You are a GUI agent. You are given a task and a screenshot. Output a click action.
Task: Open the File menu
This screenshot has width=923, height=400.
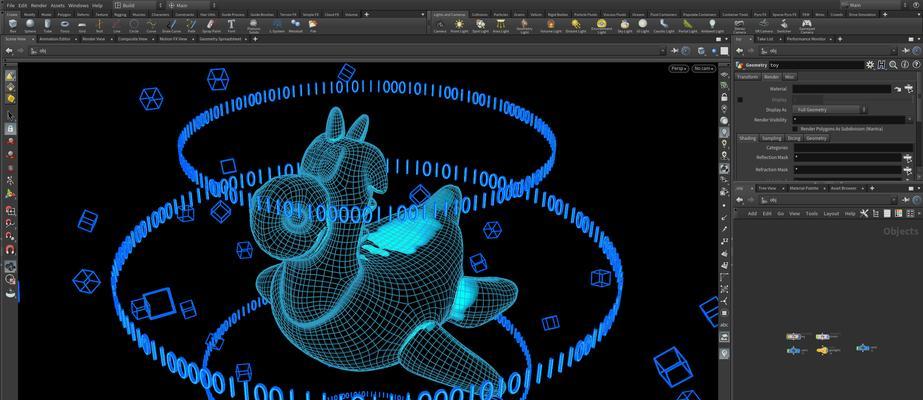[11, 5]
